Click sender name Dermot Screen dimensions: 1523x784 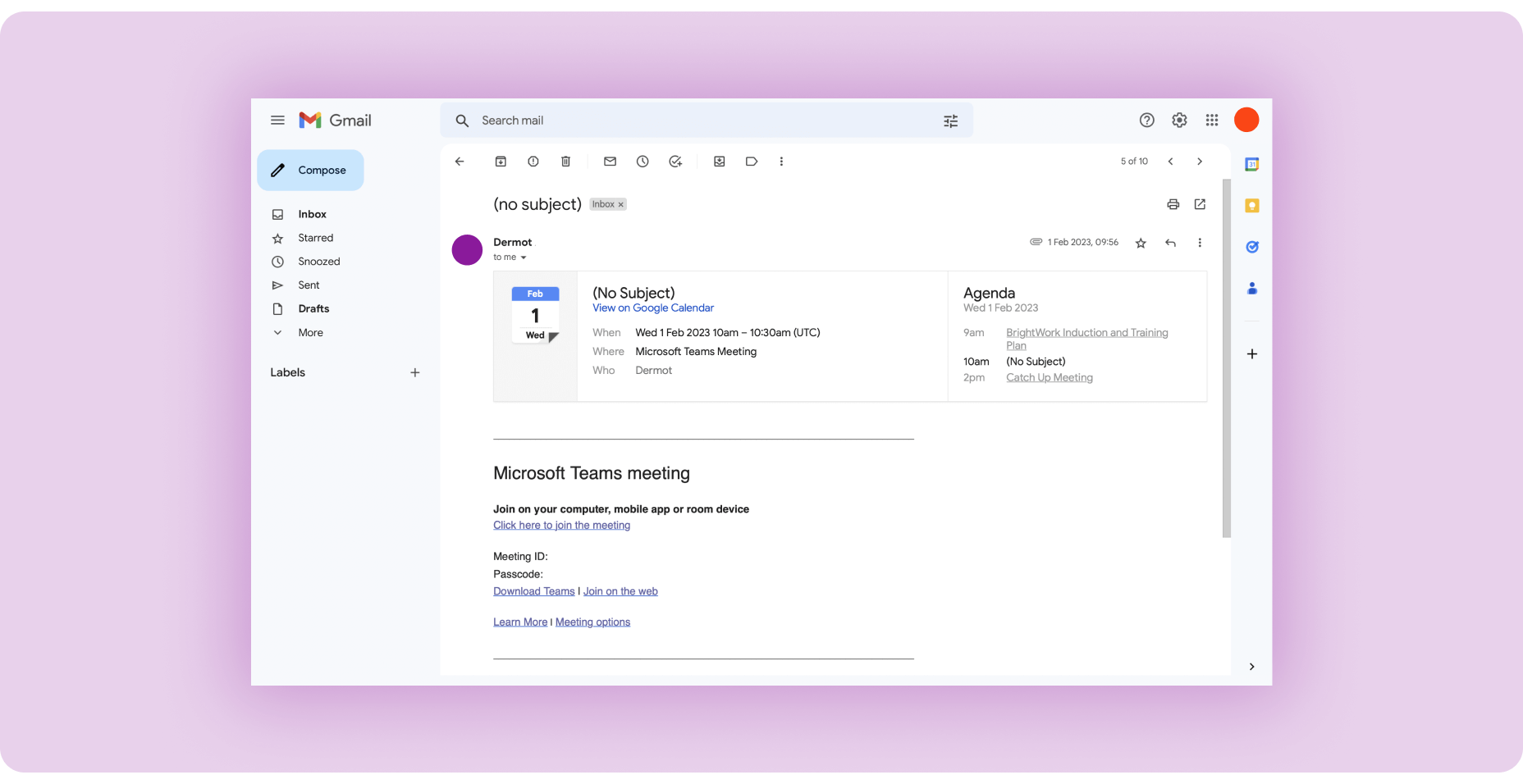pos(513,242)
